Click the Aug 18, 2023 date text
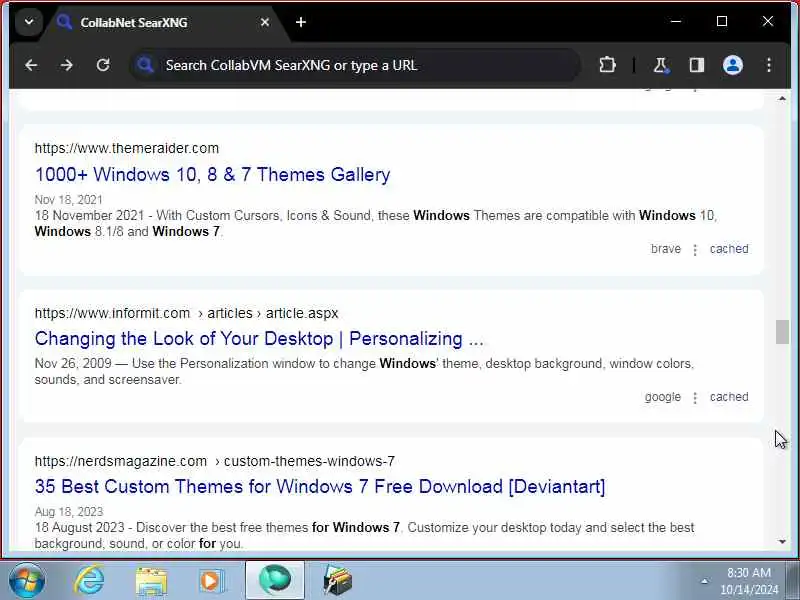 pos(69,512)
